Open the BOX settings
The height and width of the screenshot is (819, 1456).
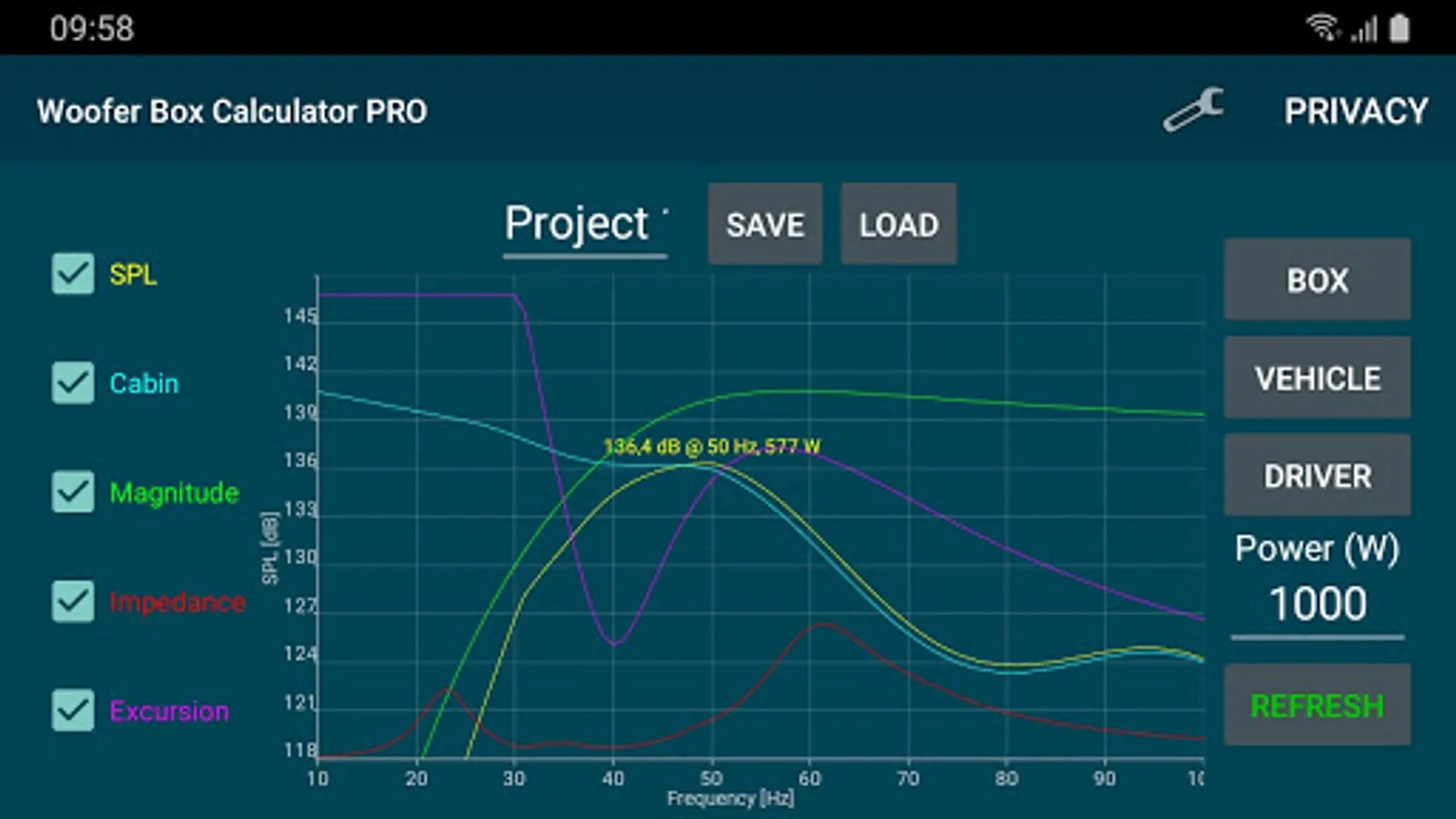[1318, 279]
